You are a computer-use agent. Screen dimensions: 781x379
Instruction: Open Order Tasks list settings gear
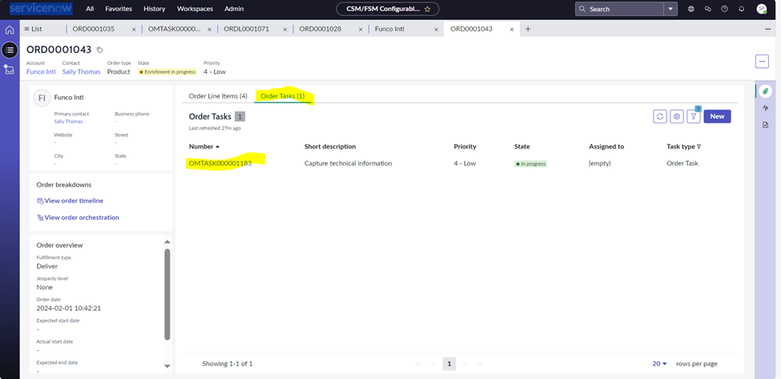(676, 117)
